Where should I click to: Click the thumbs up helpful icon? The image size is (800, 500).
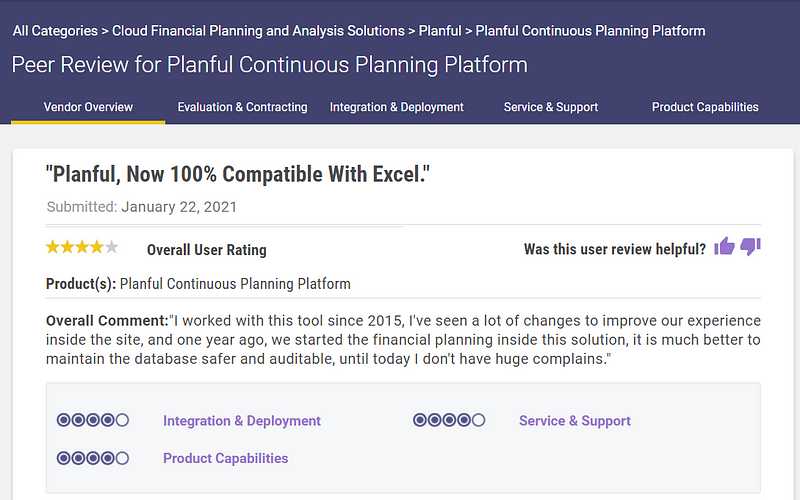click(724, 246)
